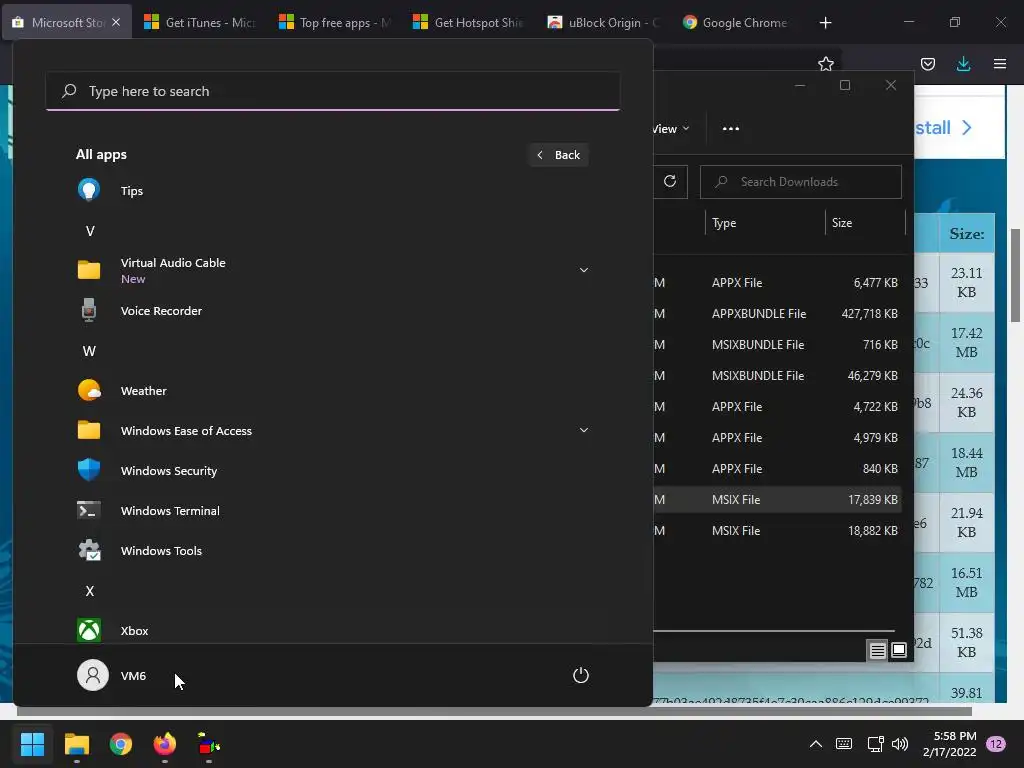
Task: Click the browser page vertical scrollbar
Action: pyautogui.click(x=1016, y=275)
